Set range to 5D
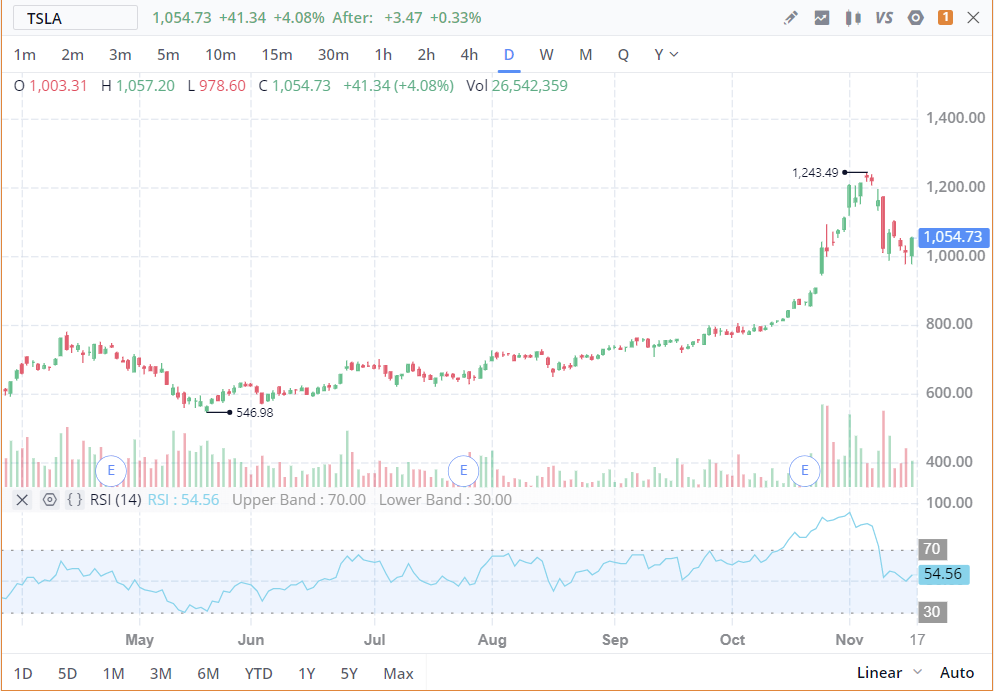994x691 pixels. pyautogui.click(x=67, y=673)
